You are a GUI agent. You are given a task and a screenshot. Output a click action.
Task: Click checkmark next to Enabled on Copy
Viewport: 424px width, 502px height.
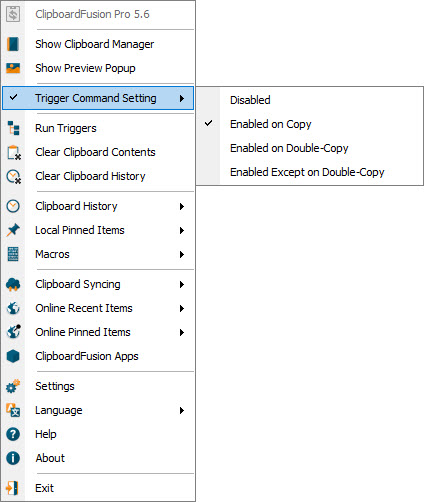coord(208,124)
